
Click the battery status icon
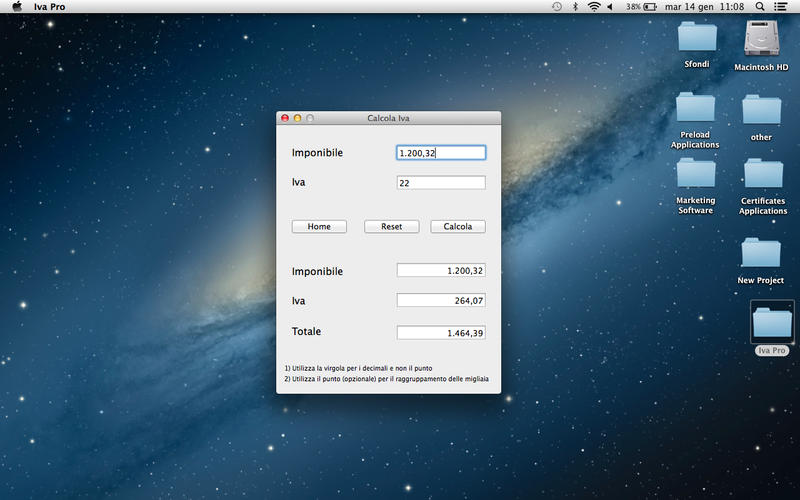click(x=650, y=7)
